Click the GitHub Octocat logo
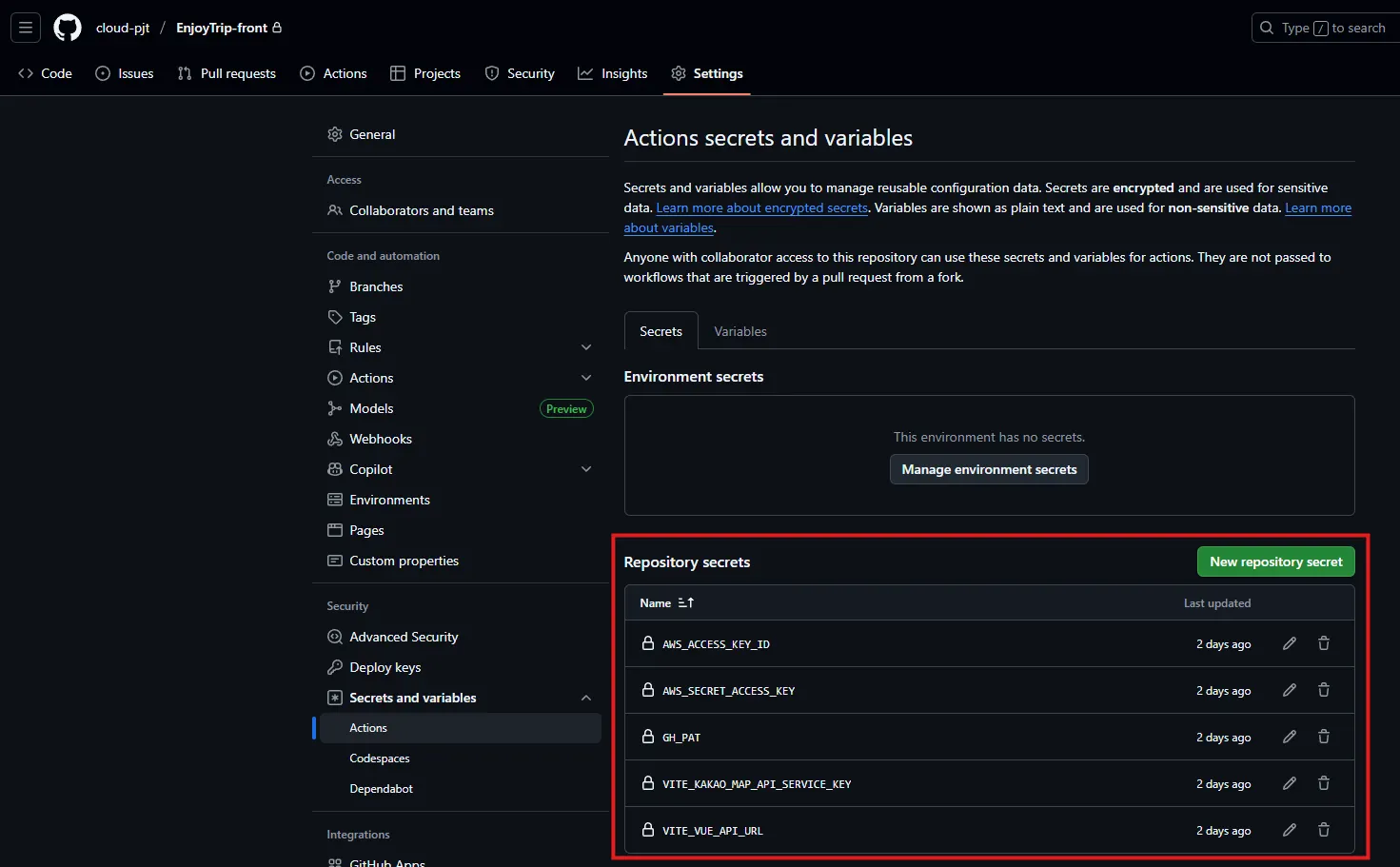 click(x=68, y=28)
